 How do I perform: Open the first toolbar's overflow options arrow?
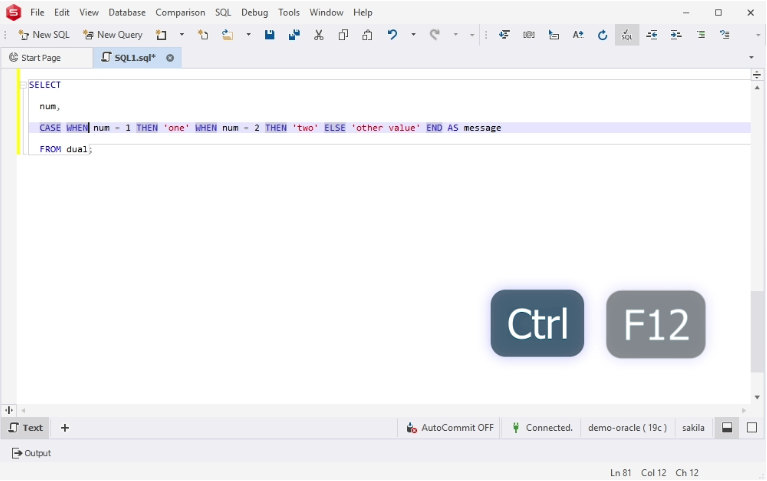pos(472,35)
